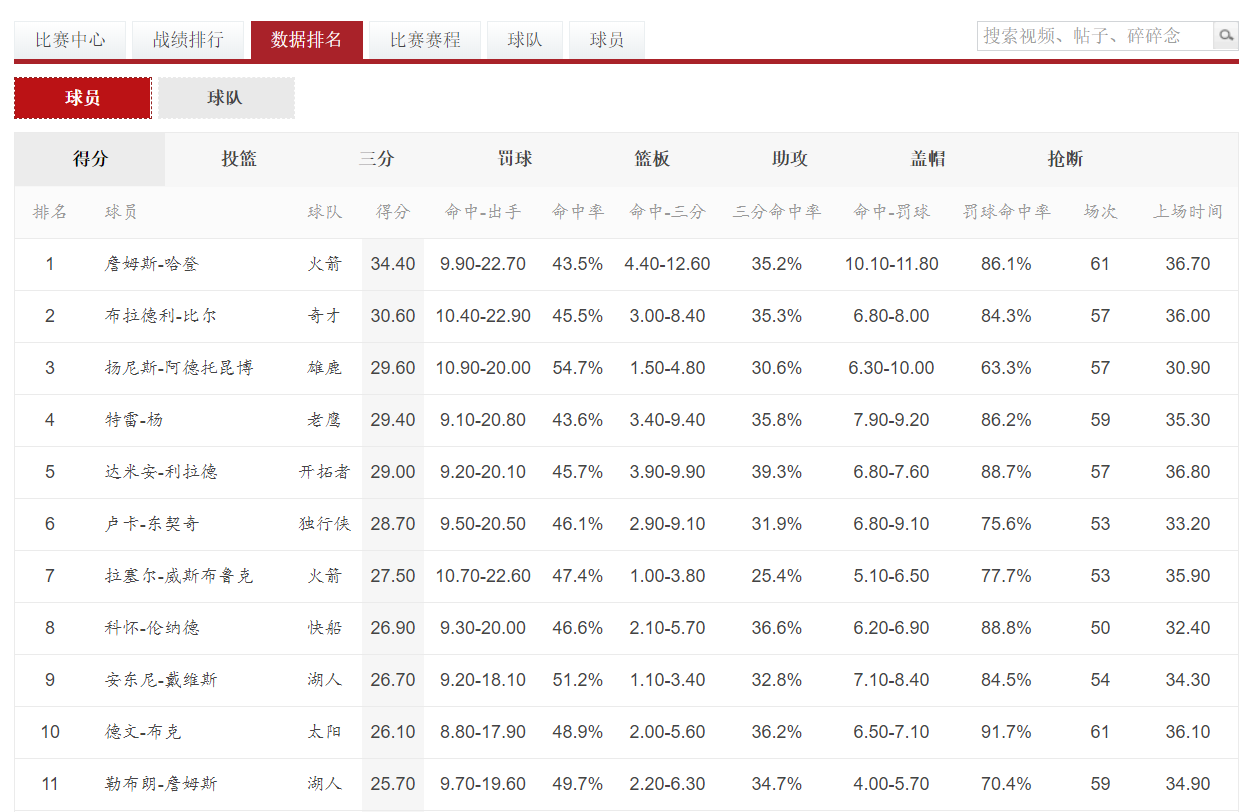Open the 战绩排行 tab
The image size is (1256, 812).
[188, 40]
